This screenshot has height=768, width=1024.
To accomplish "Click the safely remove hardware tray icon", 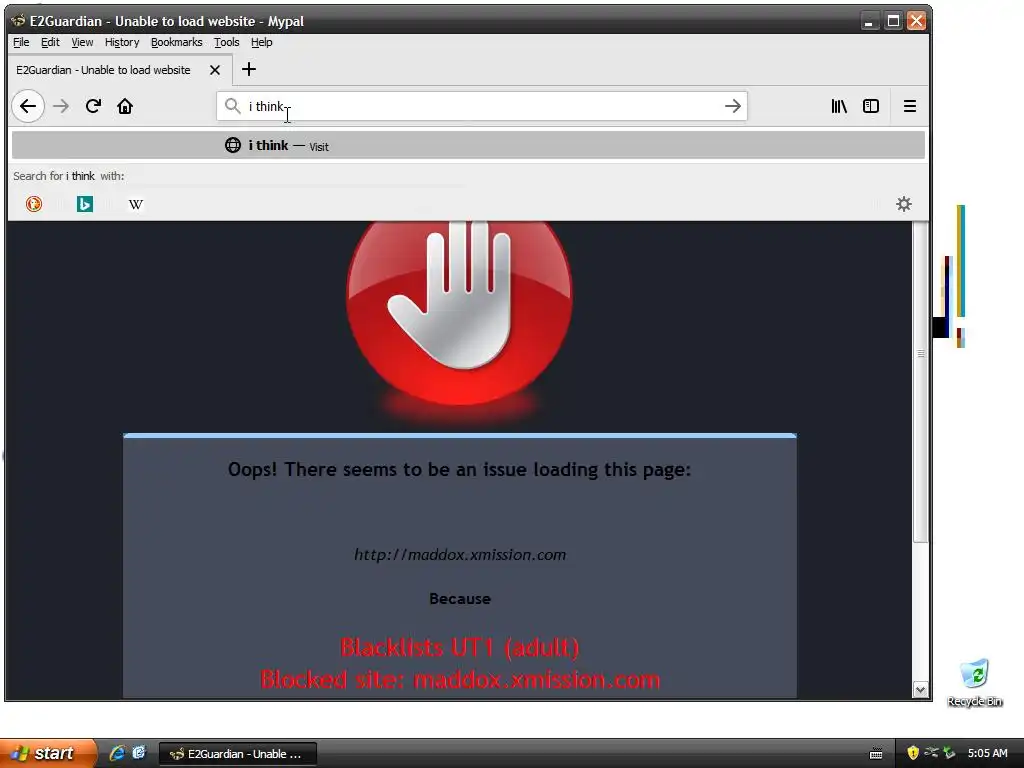I will 949,753.
